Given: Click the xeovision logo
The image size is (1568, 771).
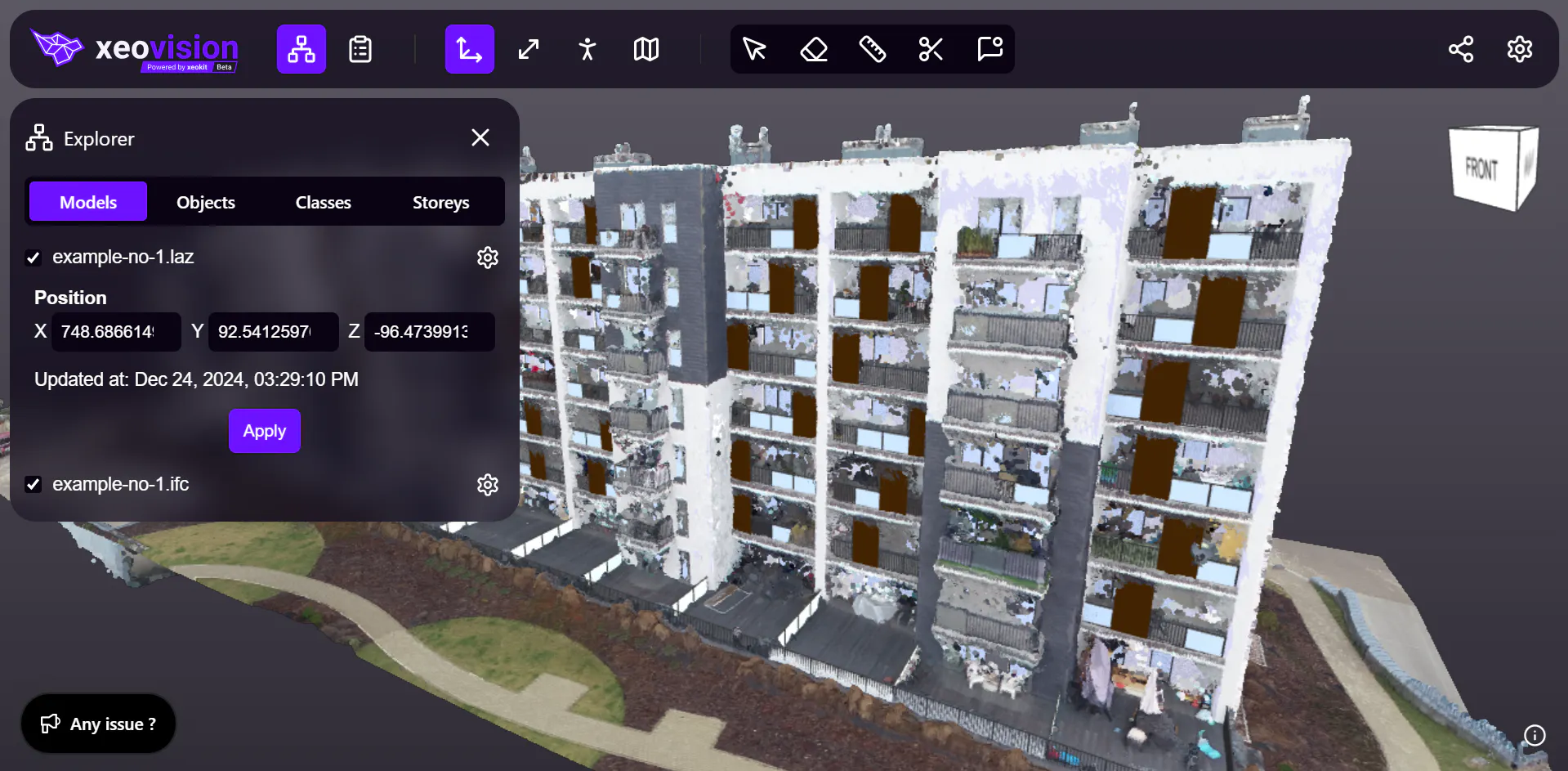Looking at the screenshot, I should tap(135, 49).
